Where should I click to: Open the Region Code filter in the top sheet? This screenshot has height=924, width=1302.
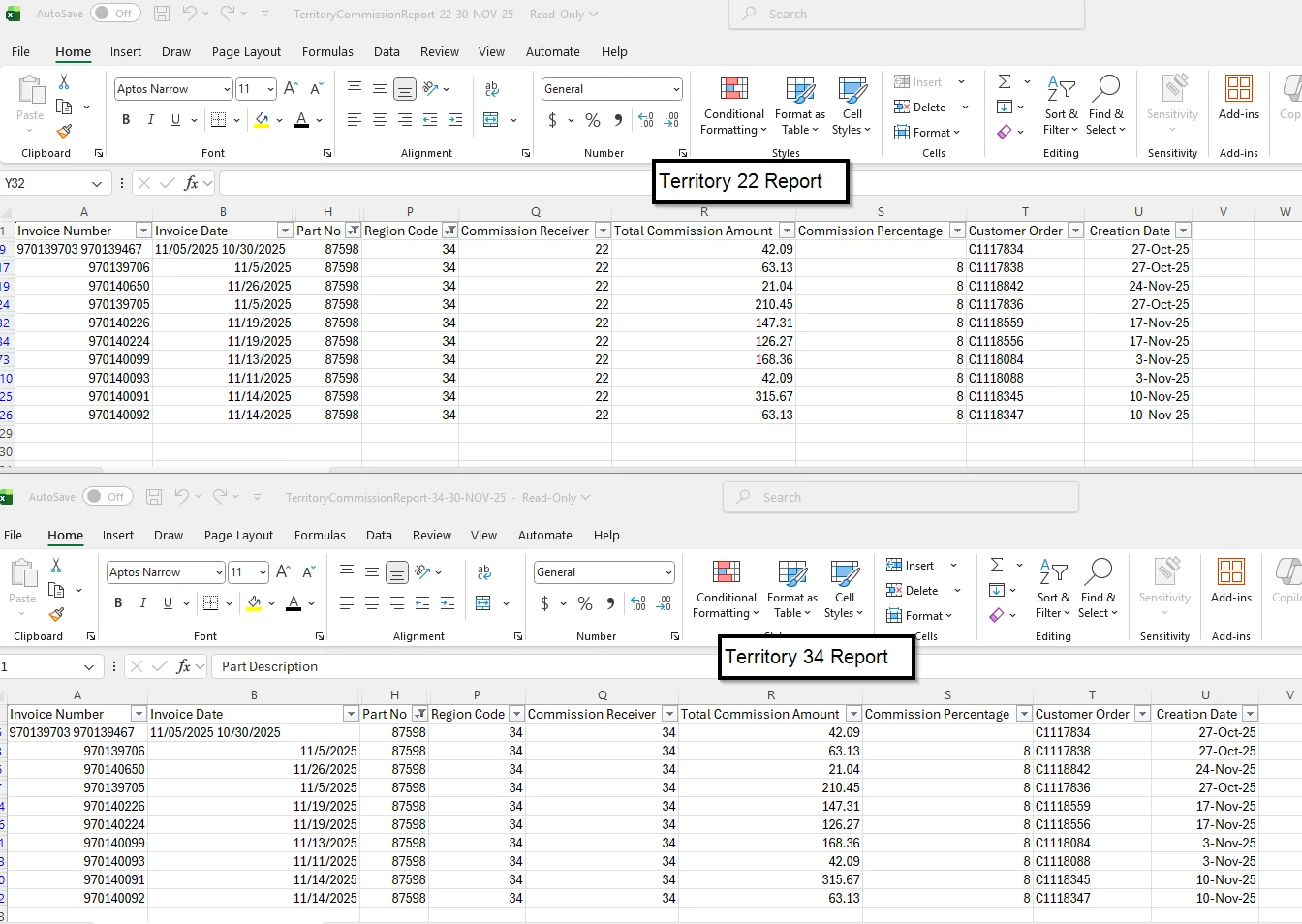(x=449, y=231)
